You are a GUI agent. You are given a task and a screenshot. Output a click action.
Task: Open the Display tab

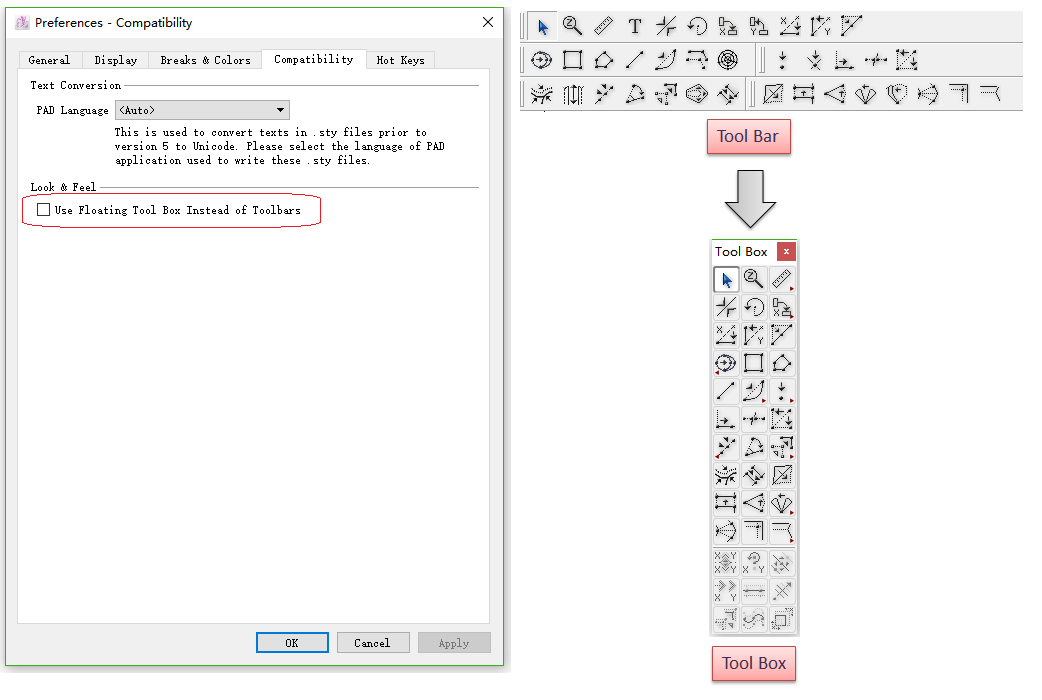(116, 60)
